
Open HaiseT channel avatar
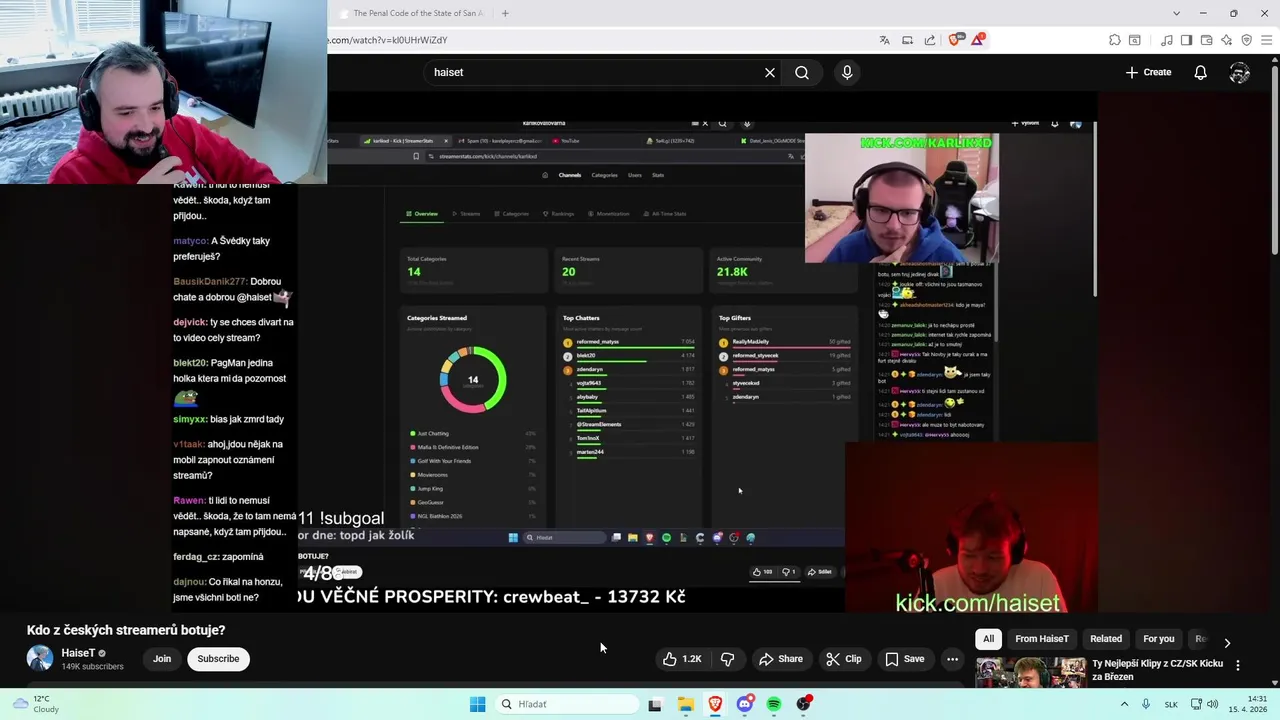(x=40, y=658)
